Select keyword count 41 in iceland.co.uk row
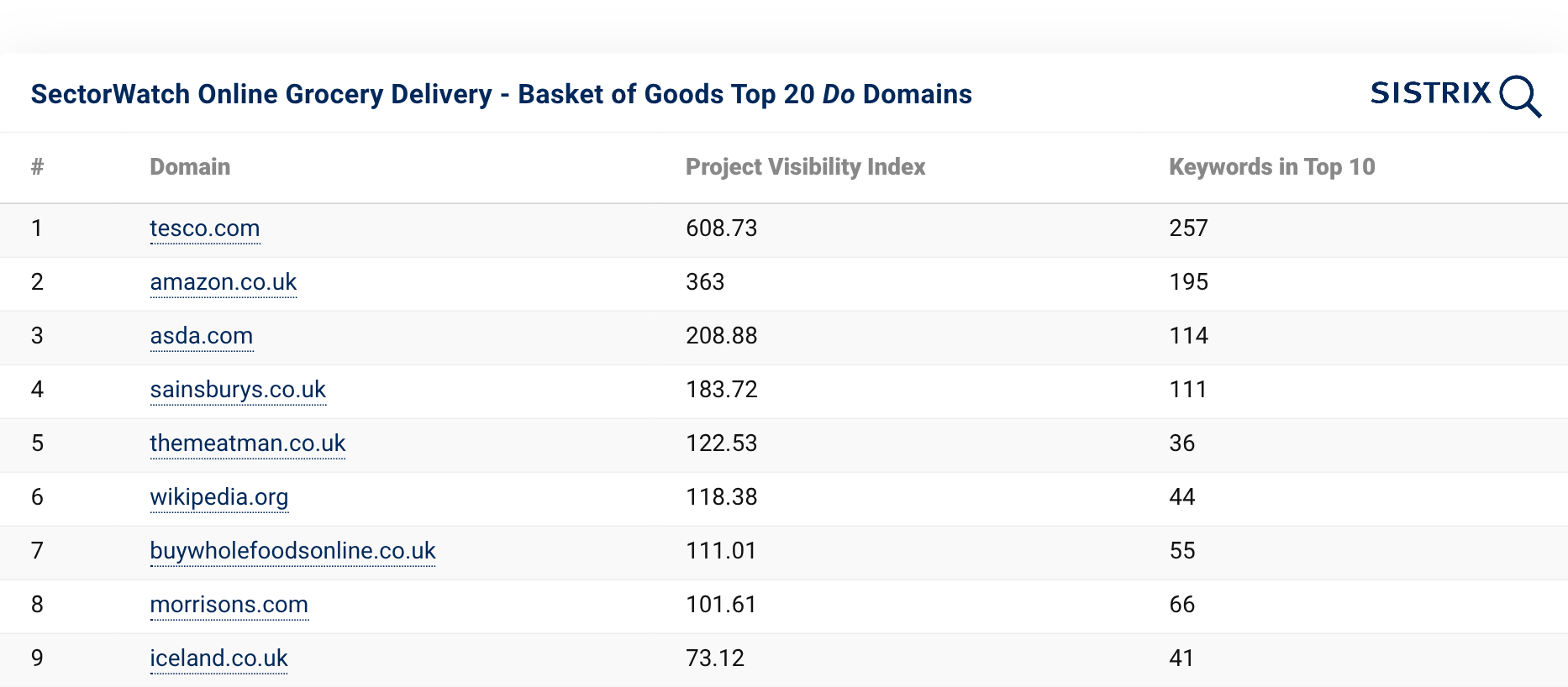1568x687 pixels. [x=1181, y=658]
